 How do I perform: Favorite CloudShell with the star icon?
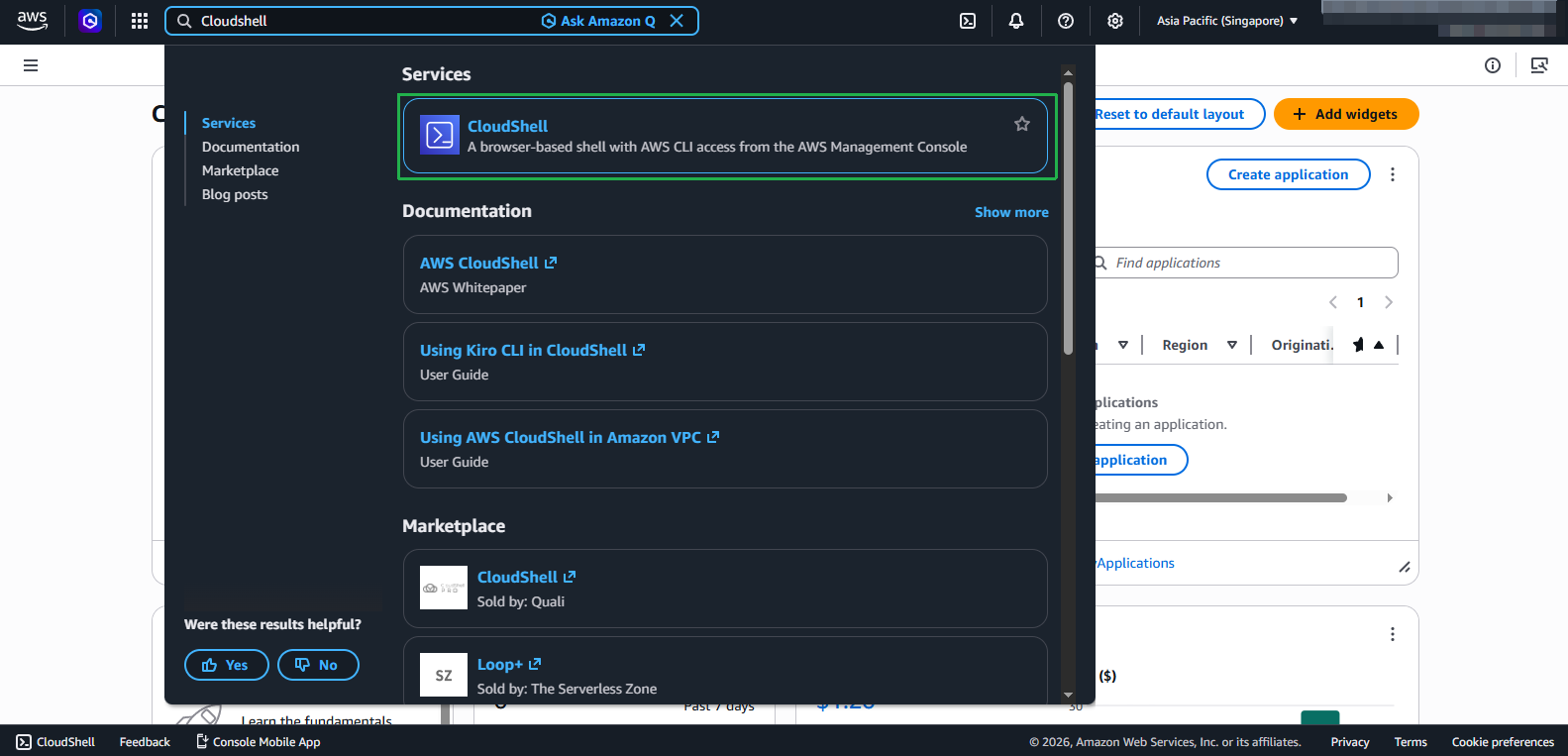pyautogui.click(x=1022, y=124)
